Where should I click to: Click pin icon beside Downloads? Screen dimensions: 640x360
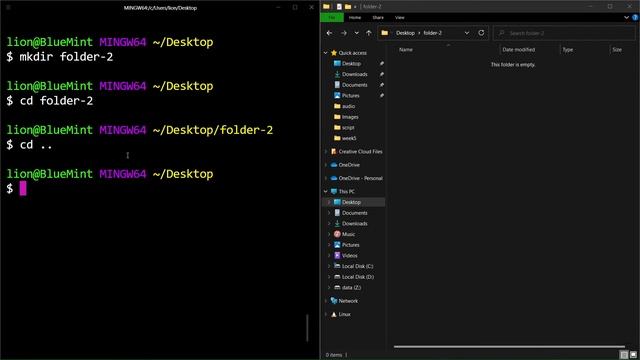[x=382, y=74]
